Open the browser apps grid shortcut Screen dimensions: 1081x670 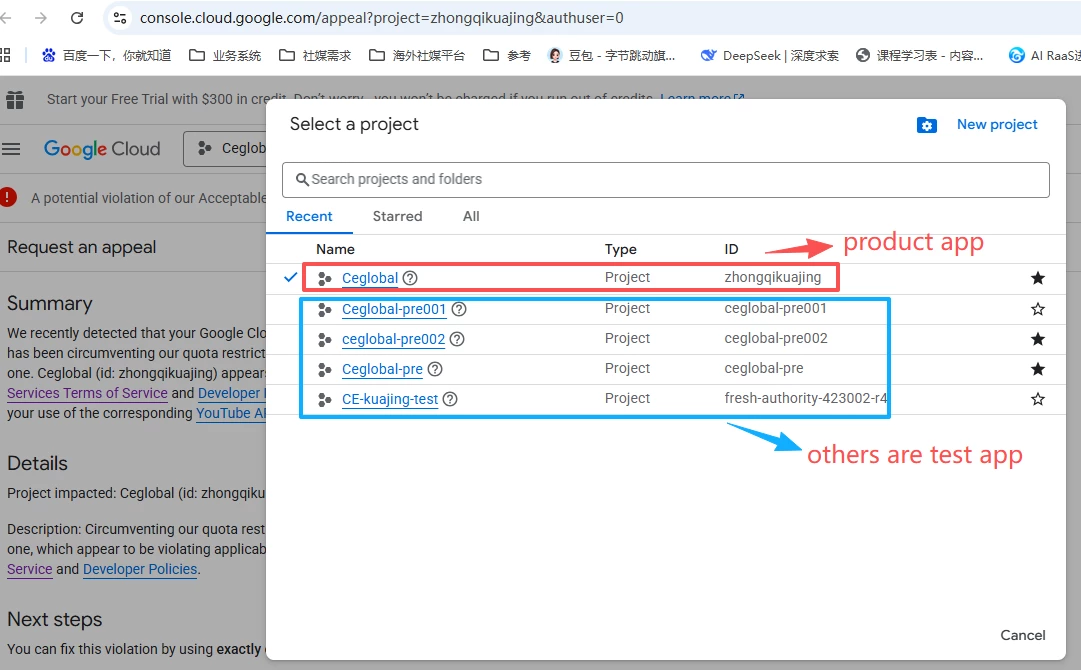point(6,55)
